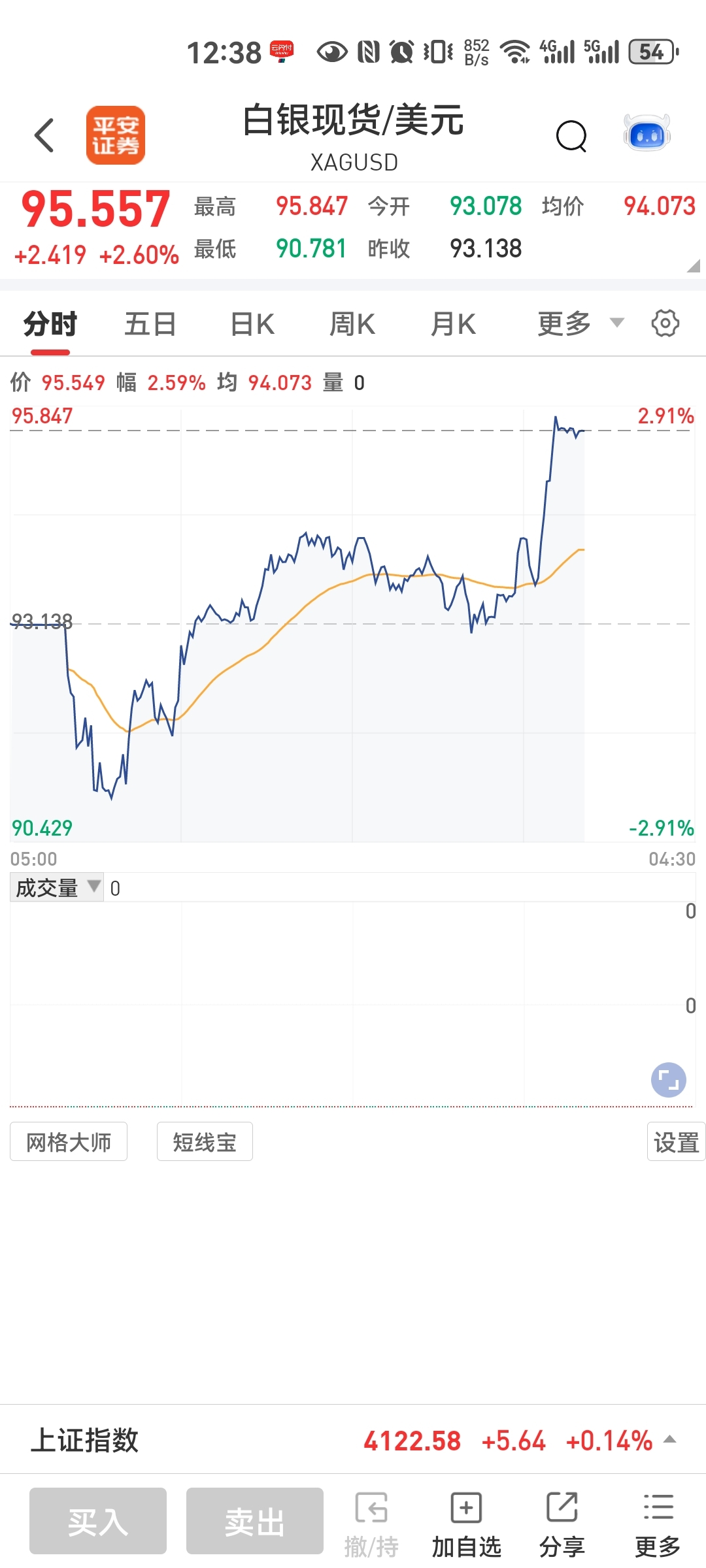This screenshot has width=706, height=1568.
Task: Expand chart to fullscreen icon
Action: (x=668, y=1079)
